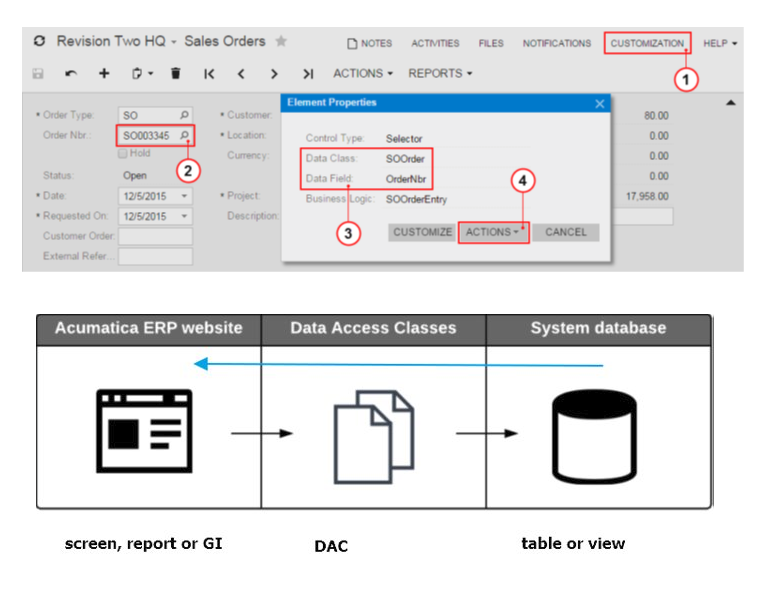The height and width of the screenshot is (589, 779).
Task: Click the CANCEL button in dialog
Action: 566,232
